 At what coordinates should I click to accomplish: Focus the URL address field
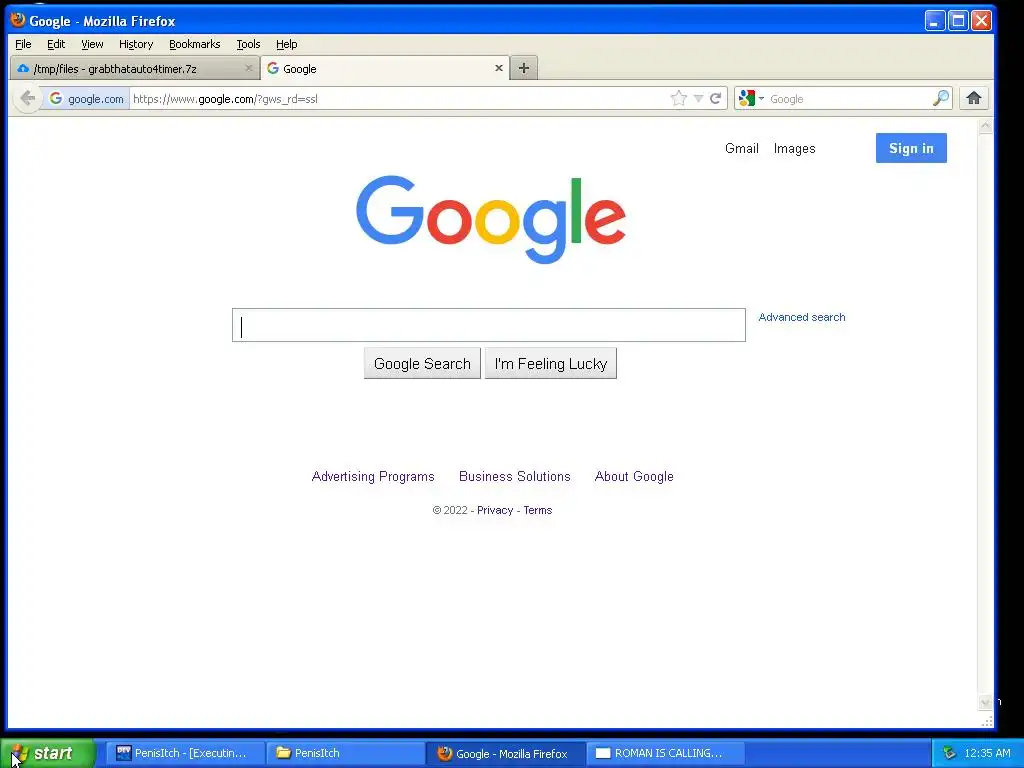pyautogui.click(x=398, y=99)
